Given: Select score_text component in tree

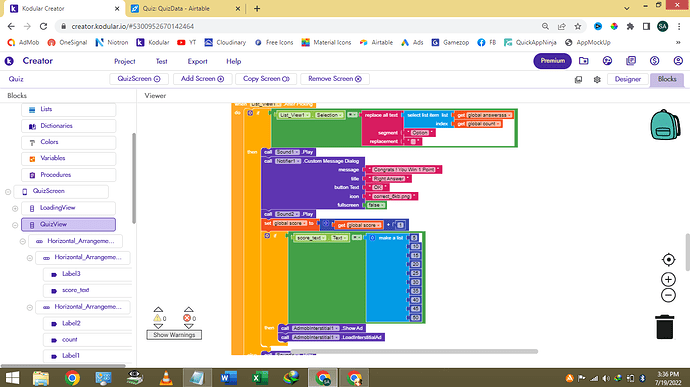Looking at the screenshot, I should coord(87,291).
